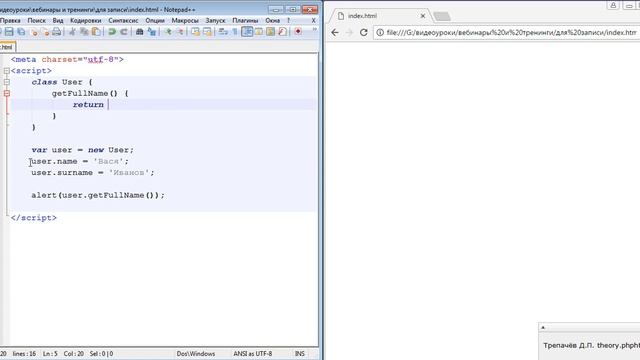Toggle synchronized vertical scrolling icon
This screenshot has width=640, height=360.
196,31
